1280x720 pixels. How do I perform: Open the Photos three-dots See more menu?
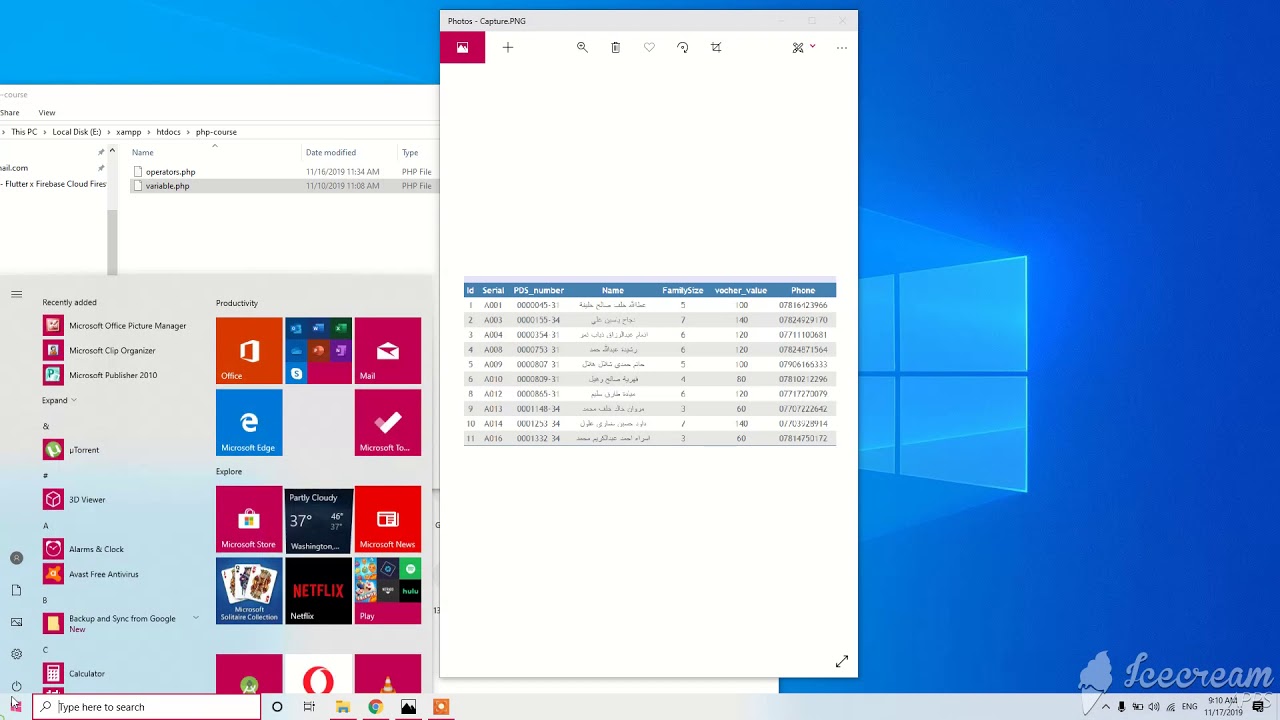(x=842, y=47)
